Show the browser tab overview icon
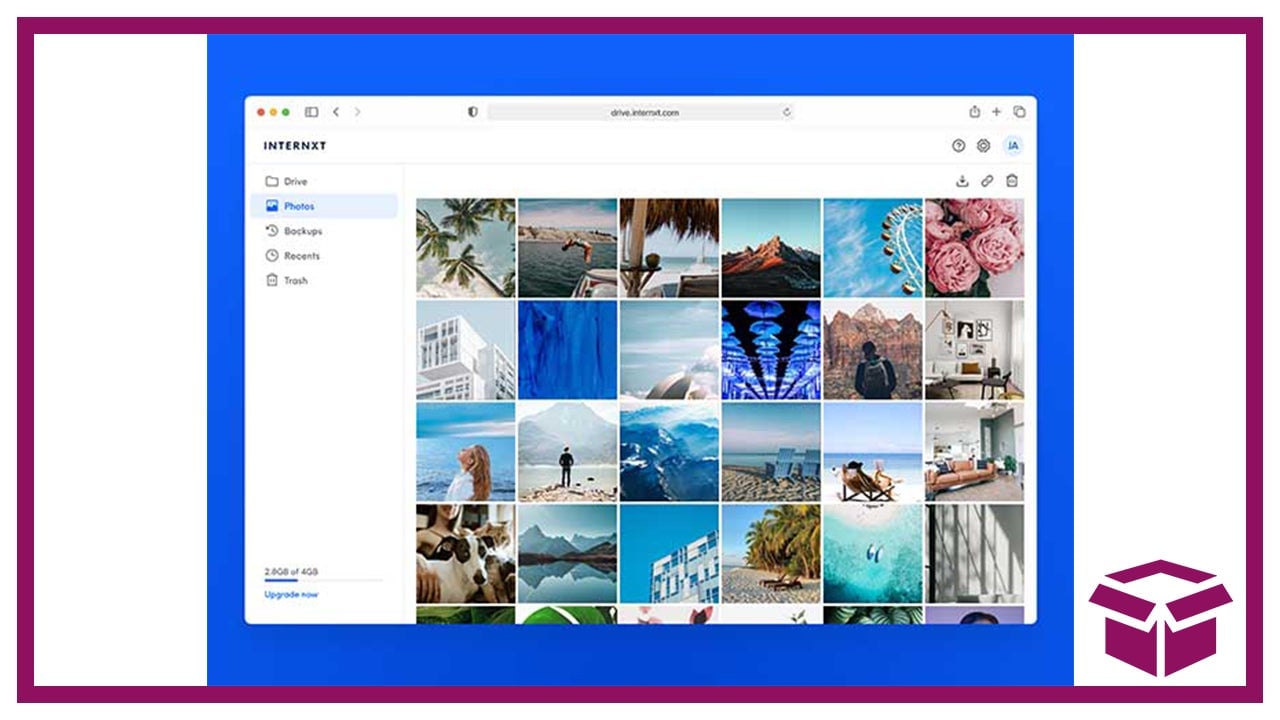Screen dimensions: 1280x720 pos(1019,112)
